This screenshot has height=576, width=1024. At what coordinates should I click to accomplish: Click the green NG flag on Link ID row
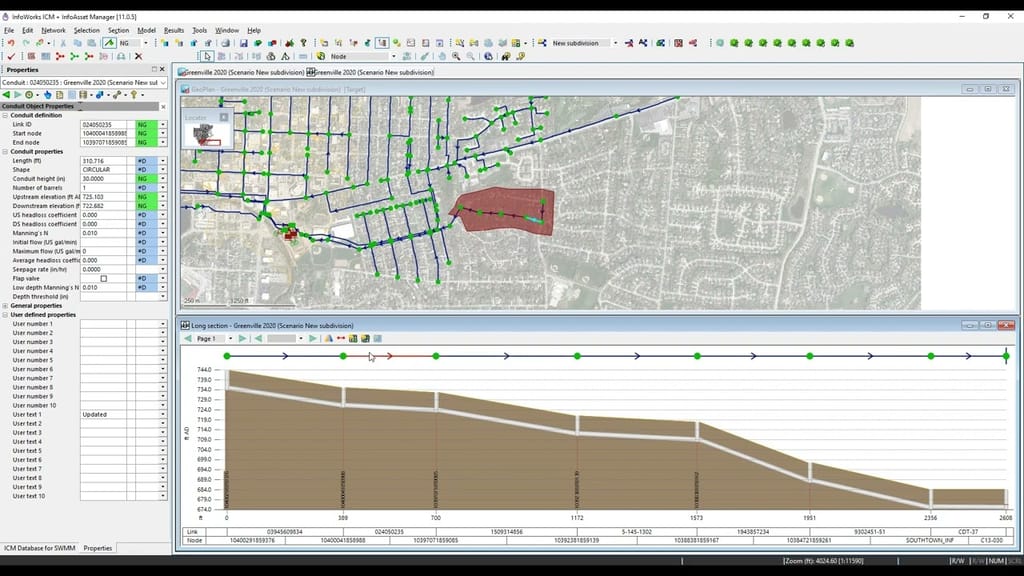[146, 125]
